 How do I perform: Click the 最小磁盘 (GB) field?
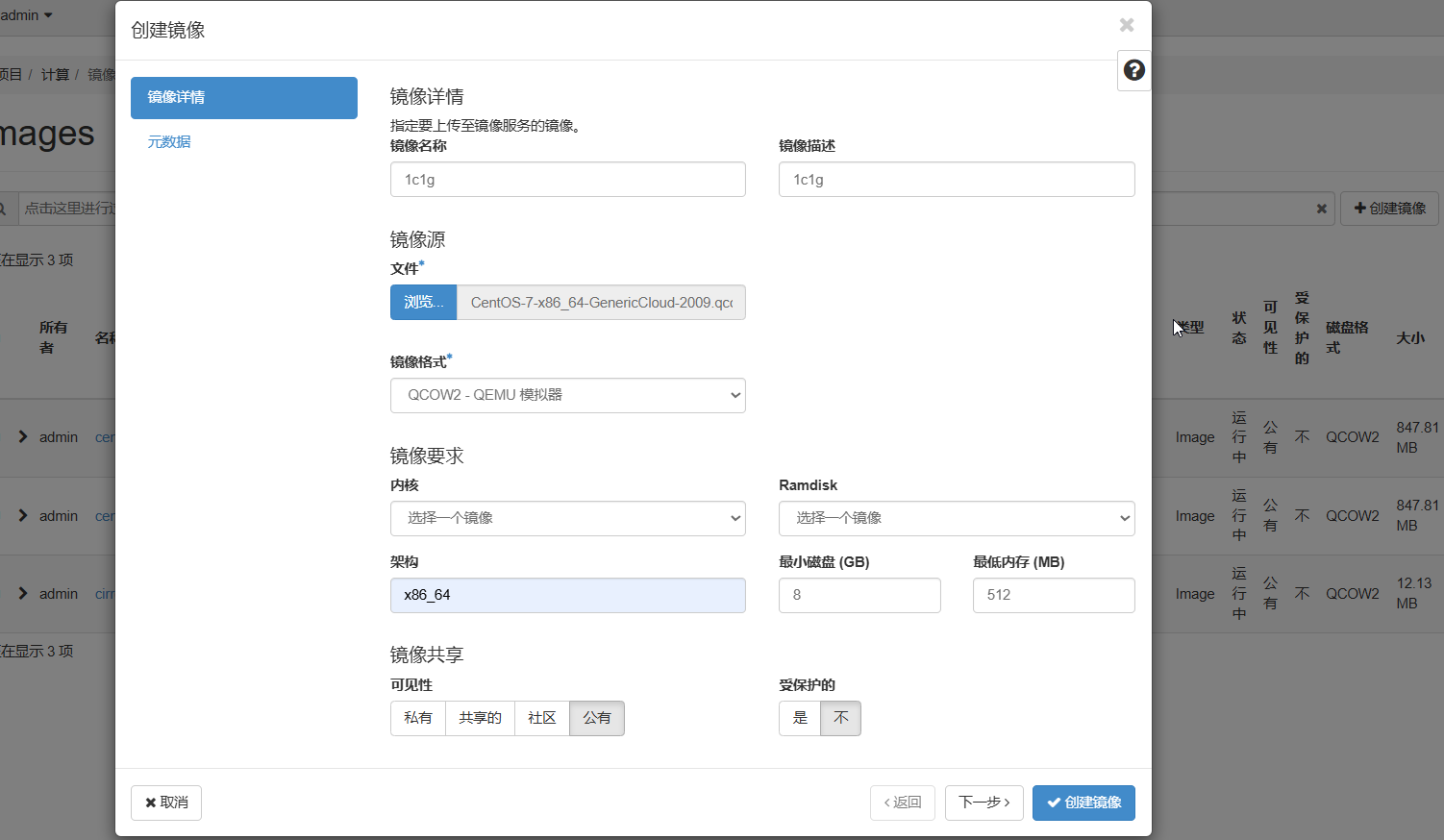[x=859, y=595]
